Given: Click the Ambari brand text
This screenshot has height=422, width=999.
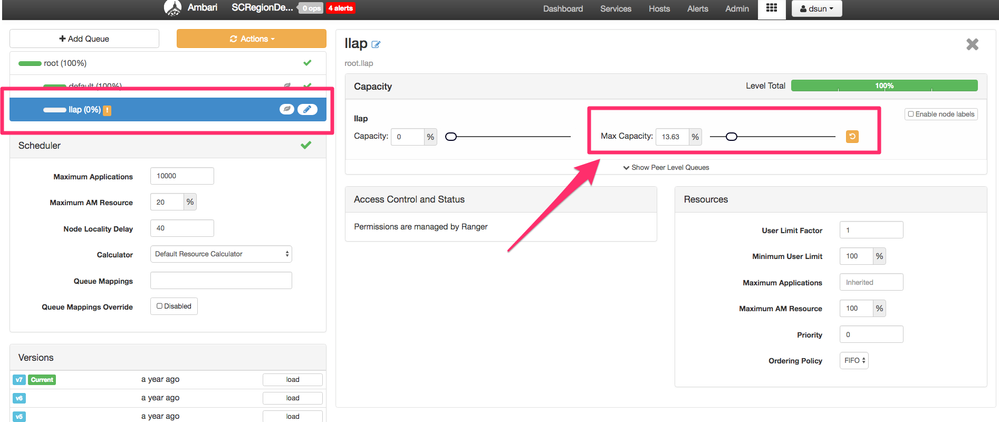Looking at the screenshot, I should (x=203, y=8).
